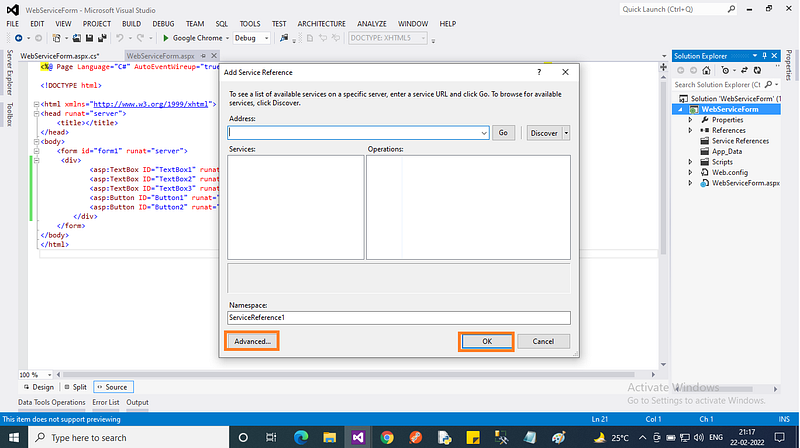Expand the Web.config node
Viewport: 800px width, 448px height.
[x=690, y=172]
